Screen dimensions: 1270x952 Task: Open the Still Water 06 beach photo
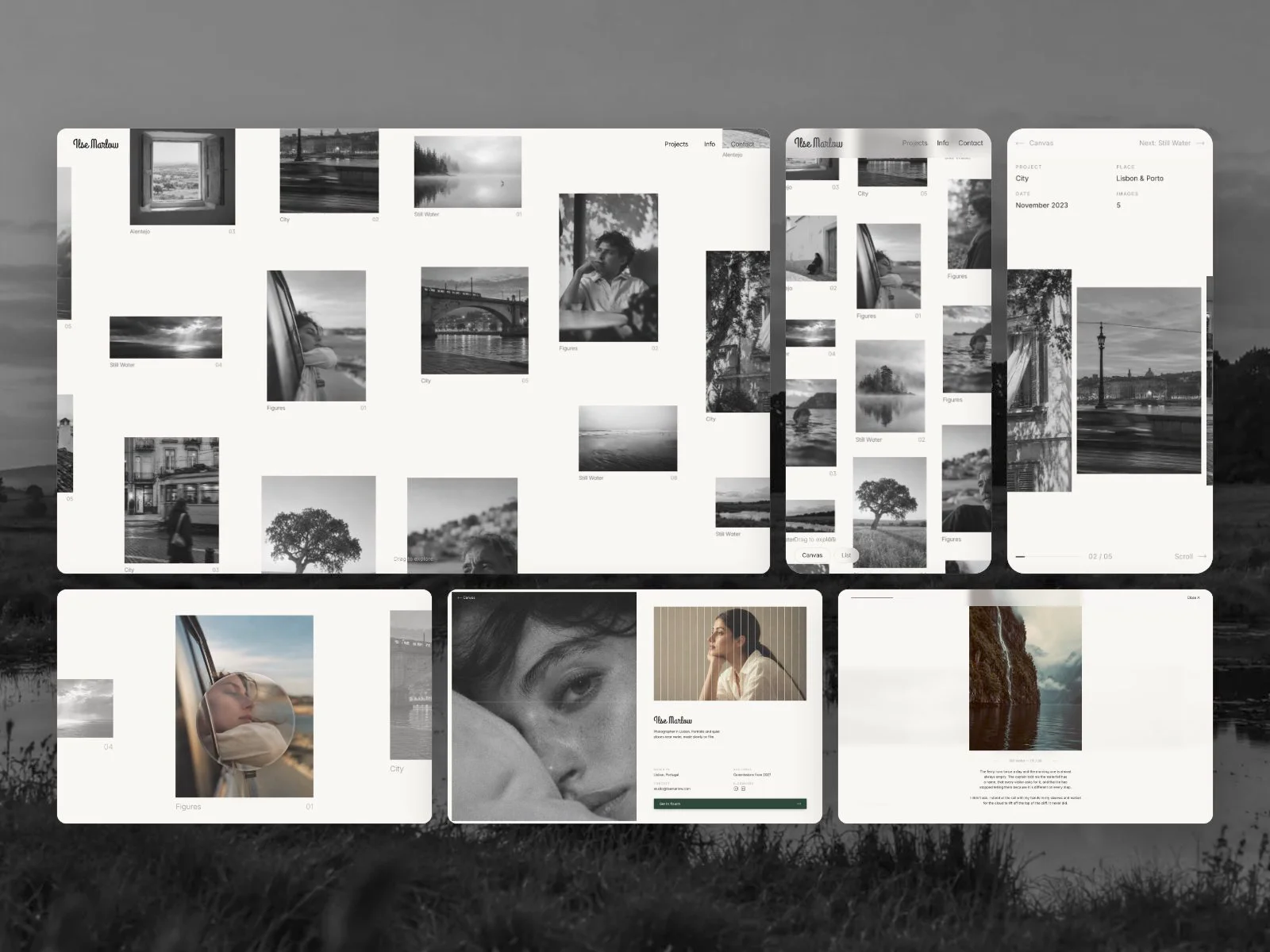pos(628,439)
